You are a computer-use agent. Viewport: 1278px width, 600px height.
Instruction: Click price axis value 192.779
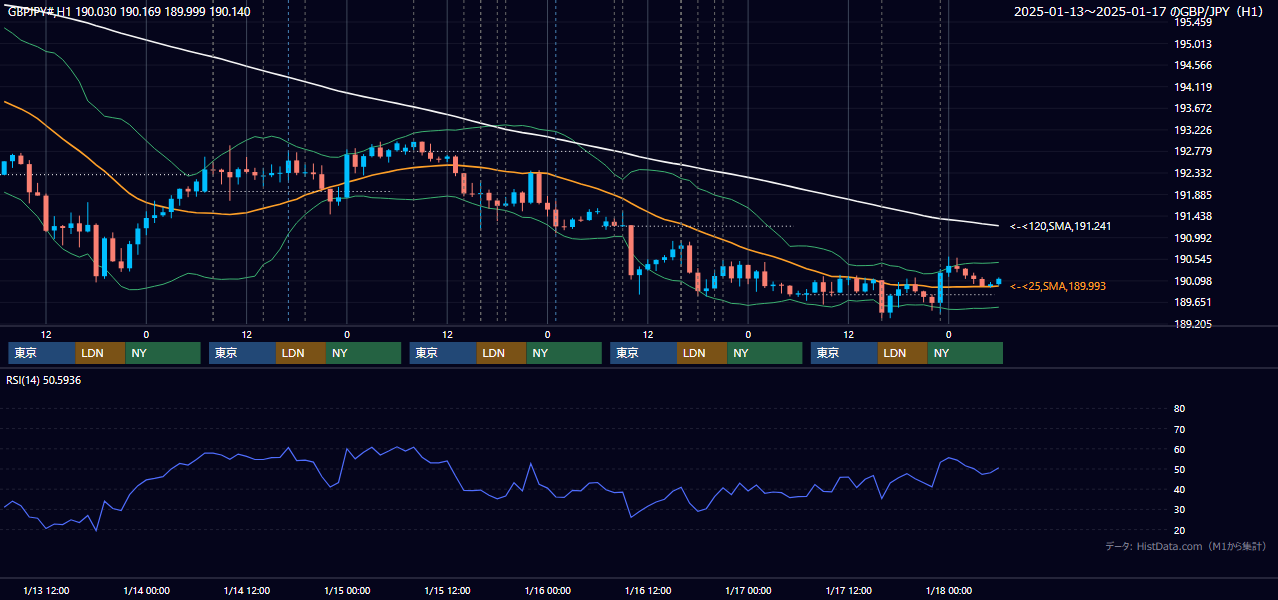(x=1193, y=151)
